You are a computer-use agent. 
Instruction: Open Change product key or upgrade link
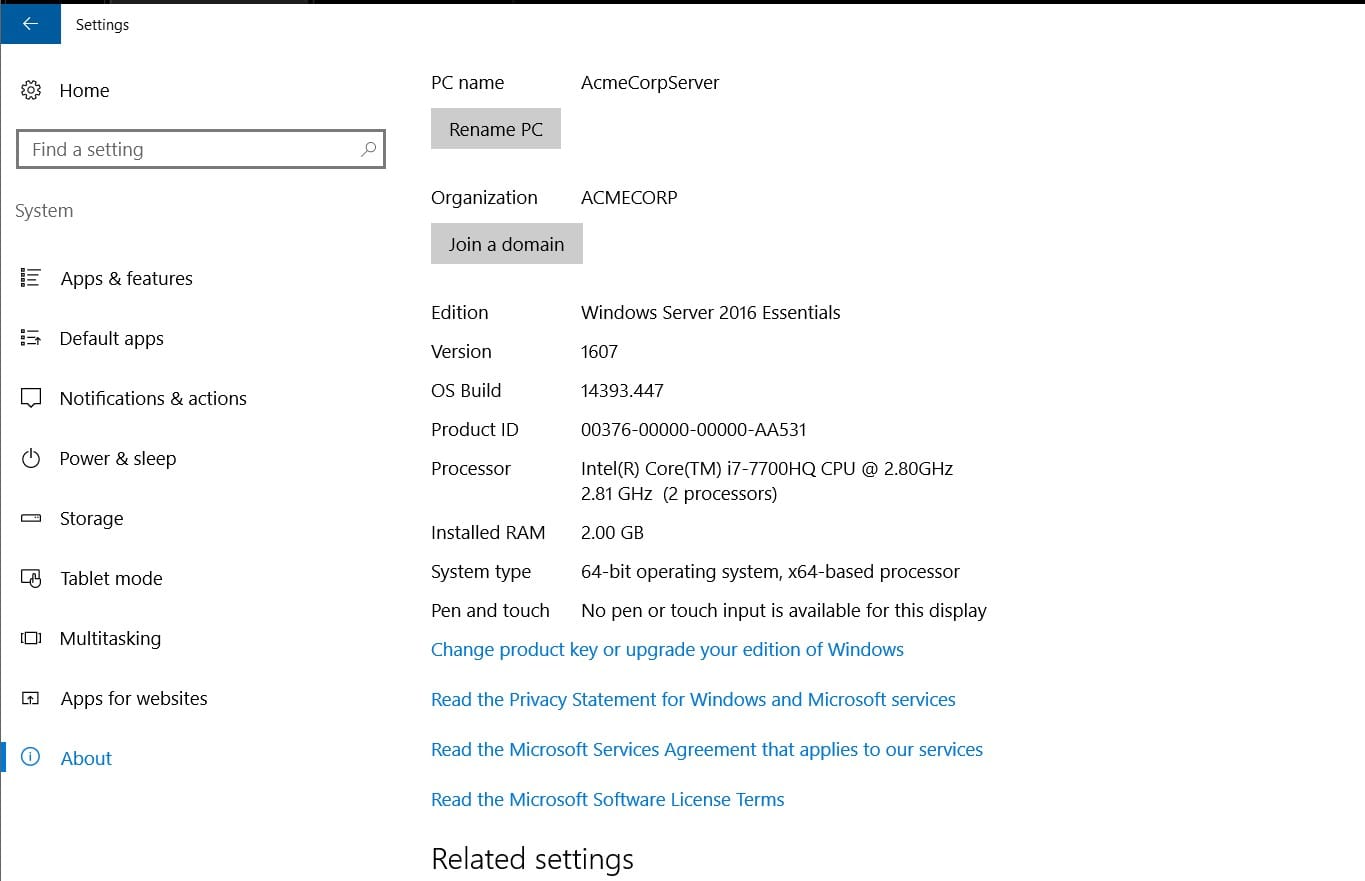667,650
